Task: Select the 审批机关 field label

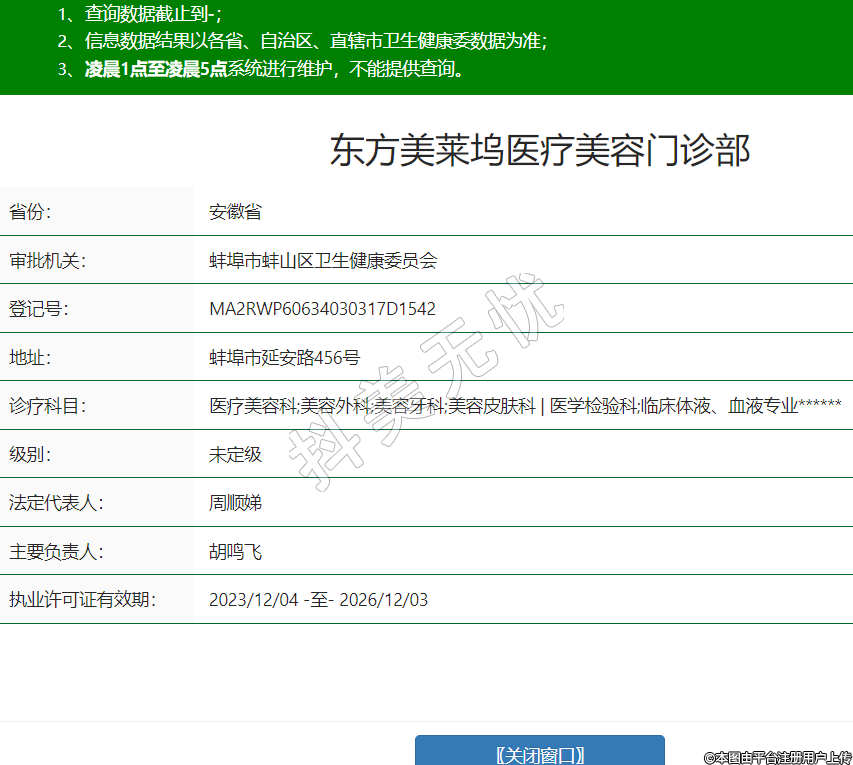Action: click(x=48, y=260)
